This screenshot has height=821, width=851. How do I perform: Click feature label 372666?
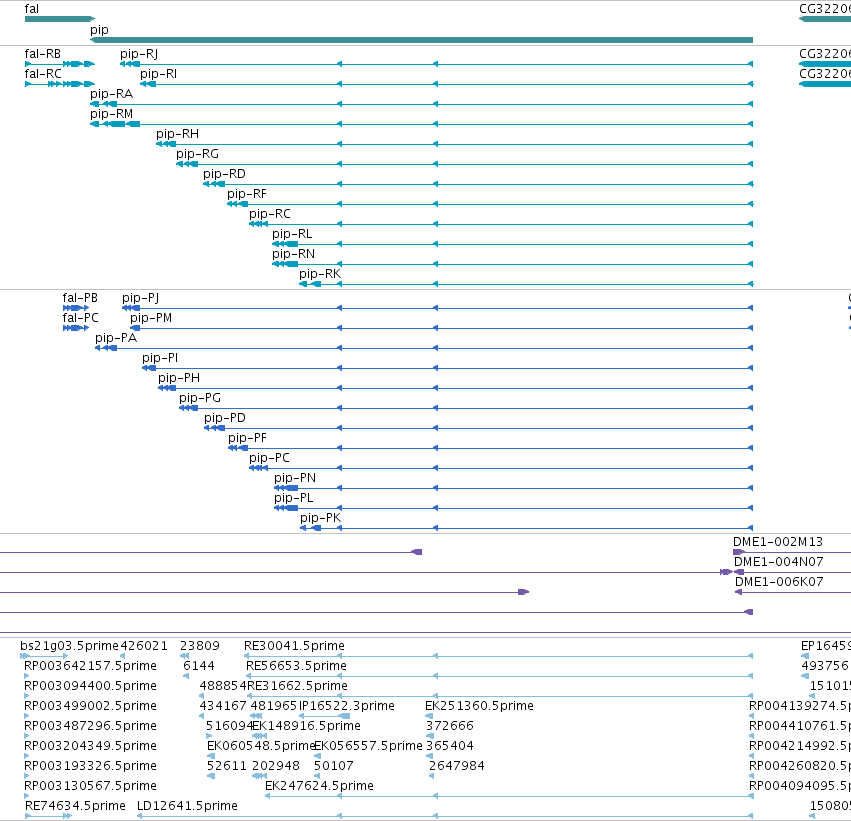coord(449,727)
